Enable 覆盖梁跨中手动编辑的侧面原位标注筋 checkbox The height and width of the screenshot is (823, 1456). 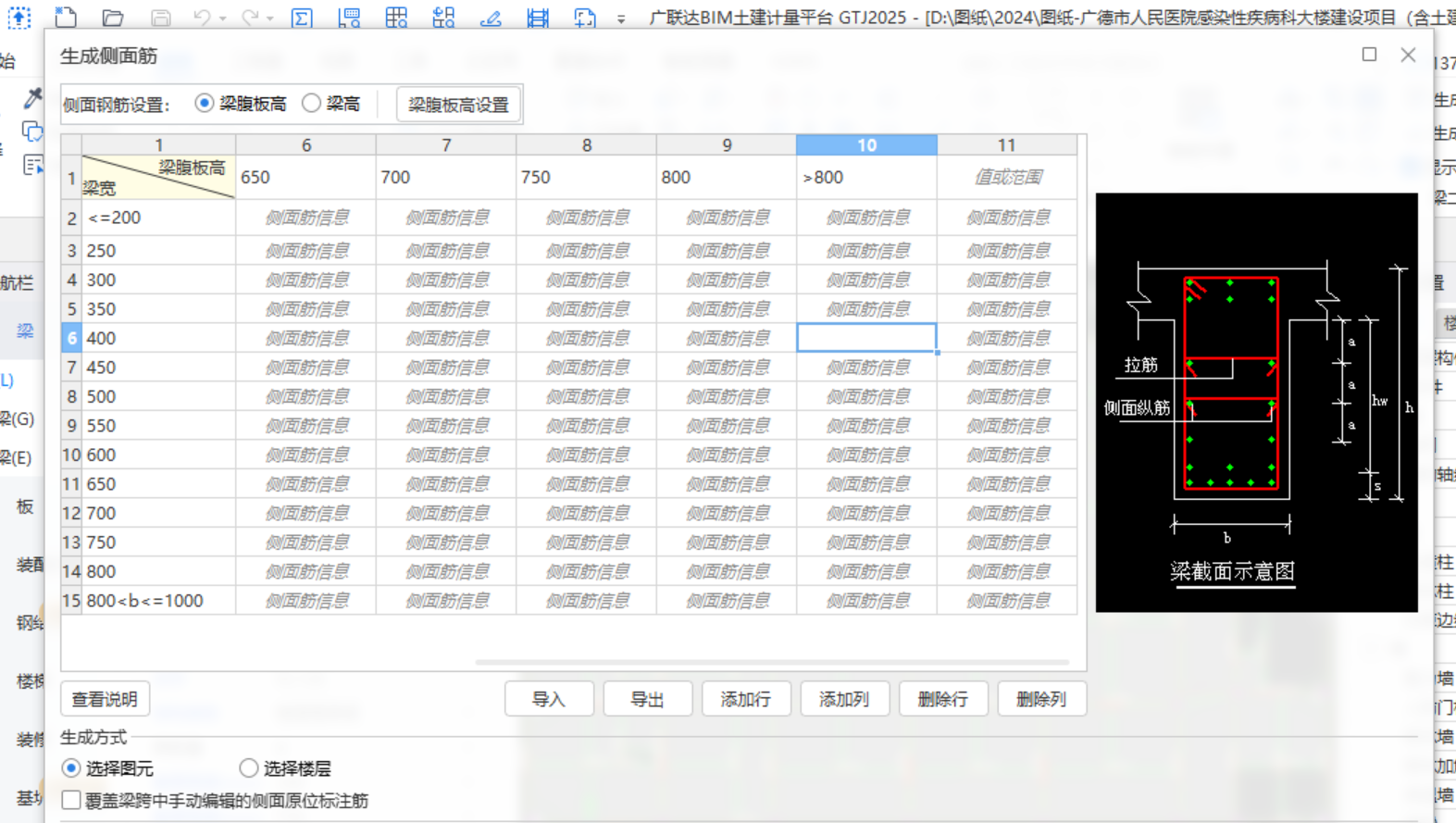pyautogui.click(x=71, y=800)
